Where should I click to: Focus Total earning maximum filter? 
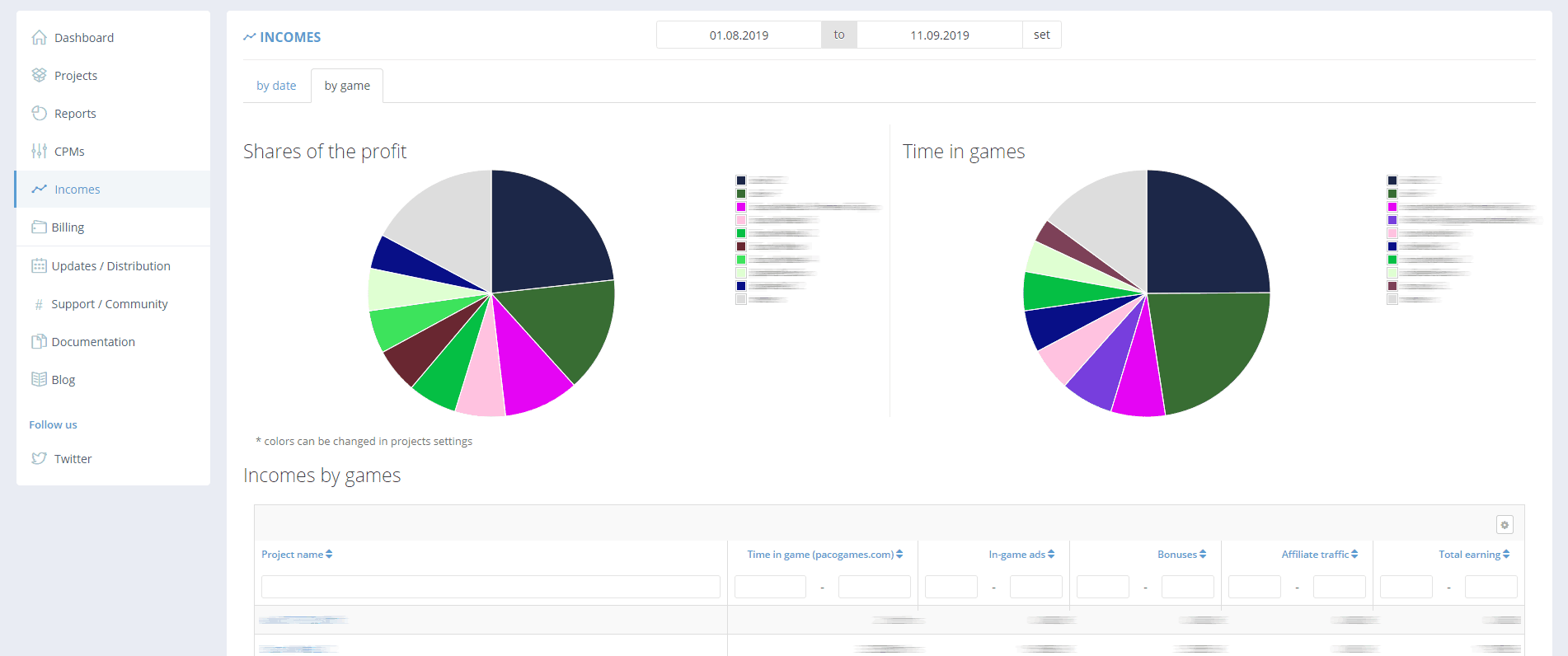[x=1491, y=587]
